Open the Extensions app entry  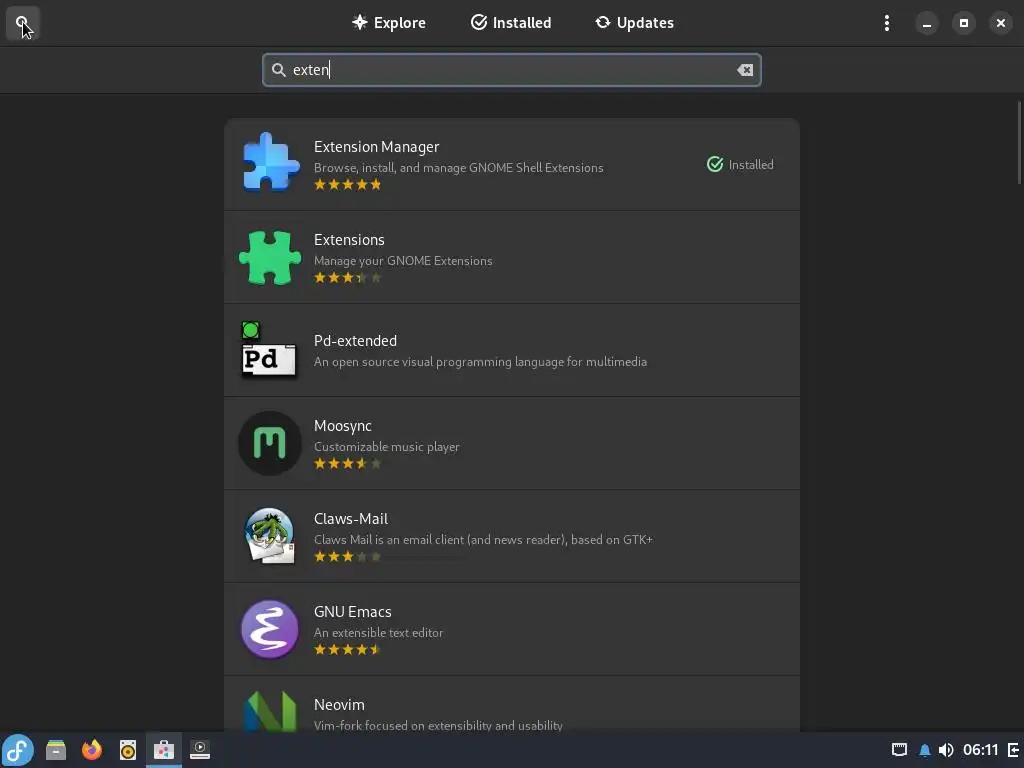tap(511, 257)
